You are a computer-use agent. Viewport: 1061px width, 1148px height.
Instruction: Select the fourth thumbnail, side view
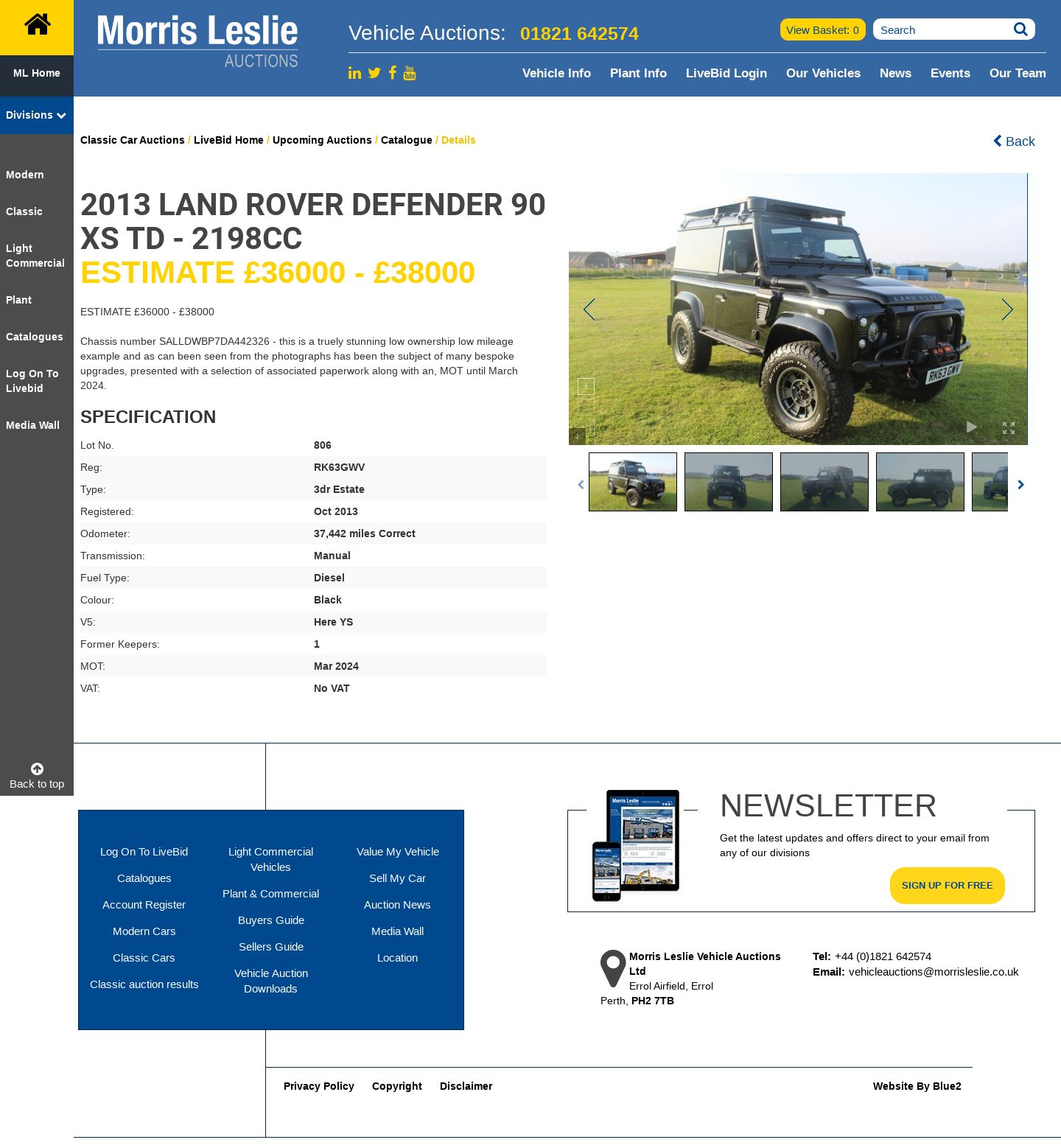[920, 482]
